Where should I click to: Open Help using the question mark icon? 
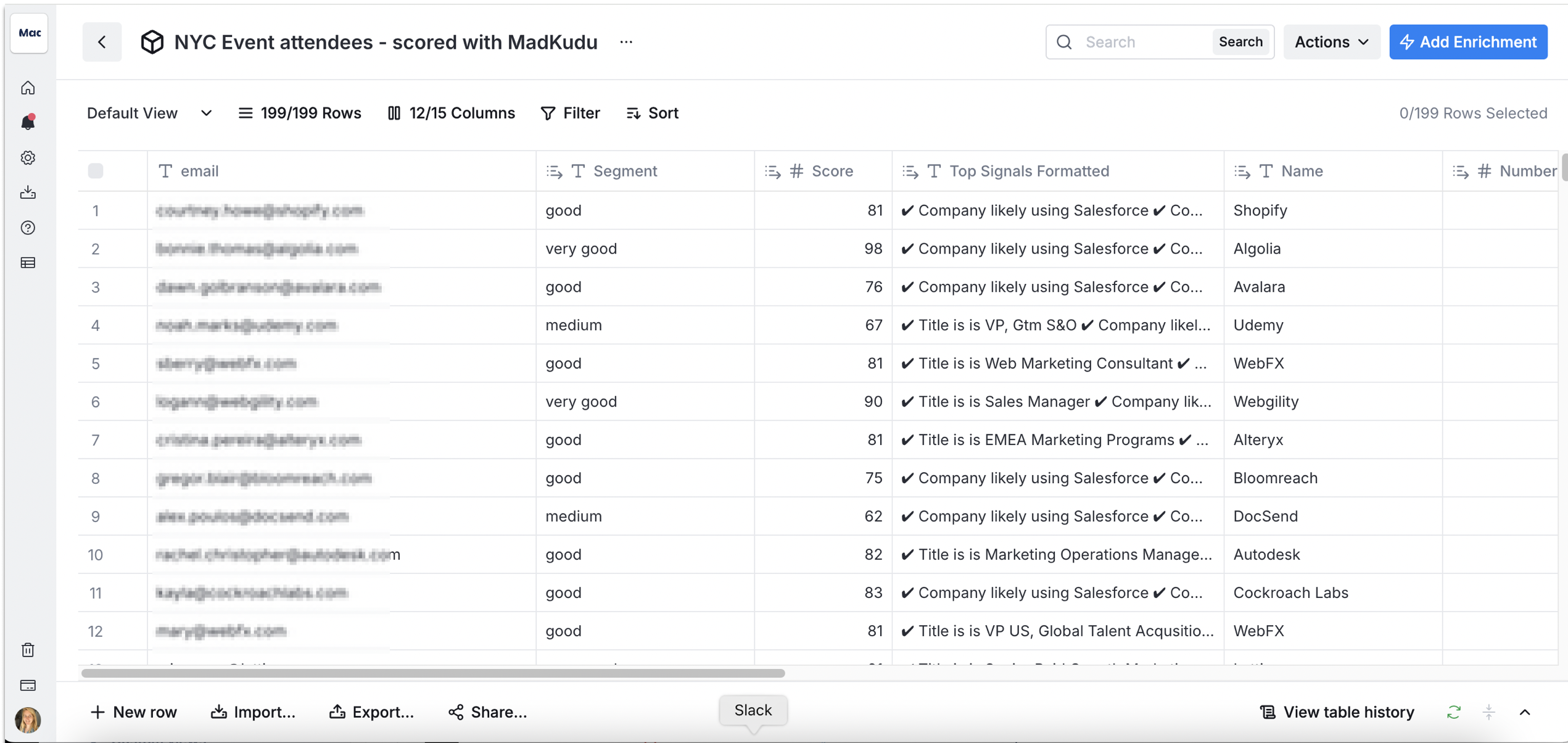(x=28, y=228)
